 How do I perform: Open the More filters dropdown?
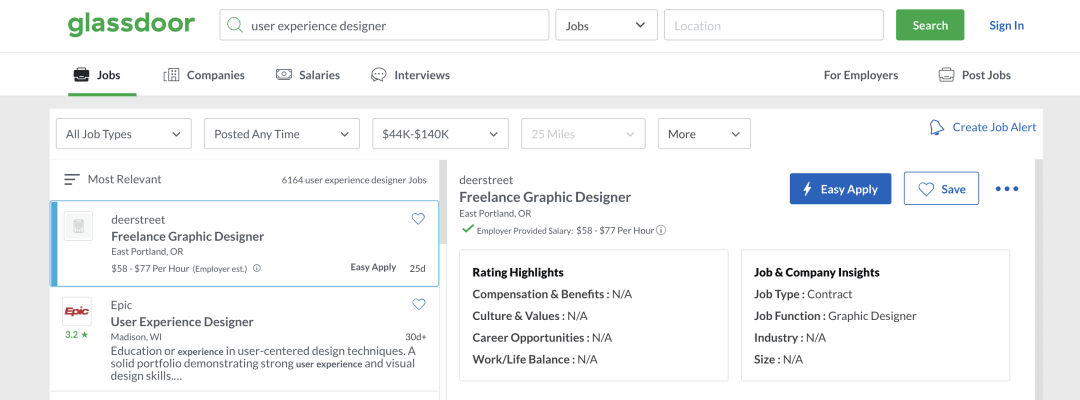[x=705, y=134]
